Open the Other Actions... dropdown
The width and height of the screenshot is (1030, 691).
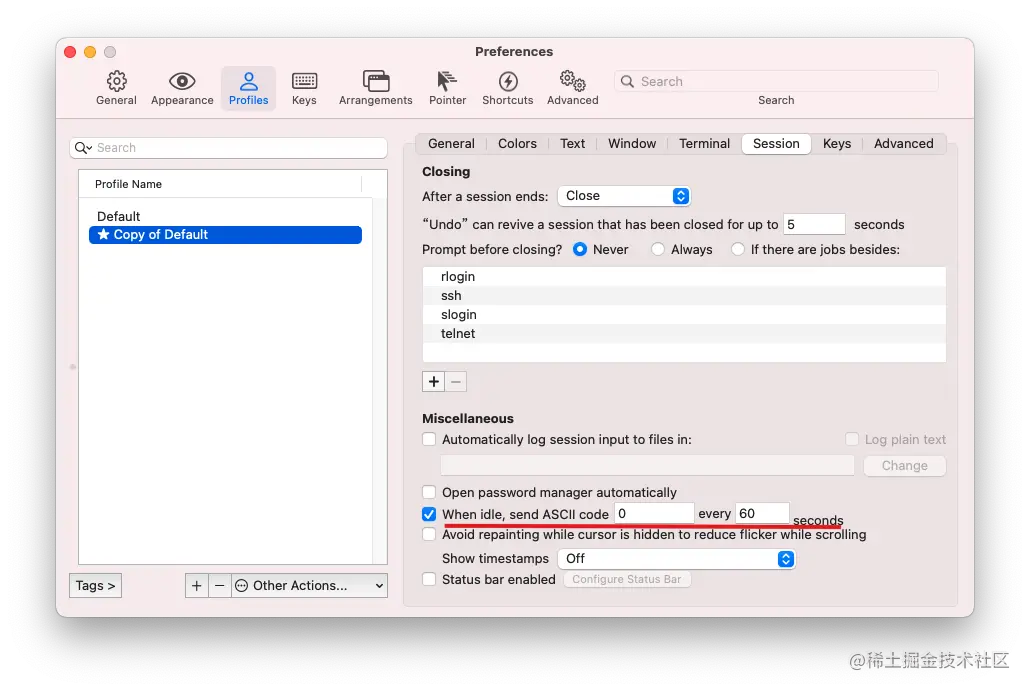pyautogui.click(x=309, y=585)
